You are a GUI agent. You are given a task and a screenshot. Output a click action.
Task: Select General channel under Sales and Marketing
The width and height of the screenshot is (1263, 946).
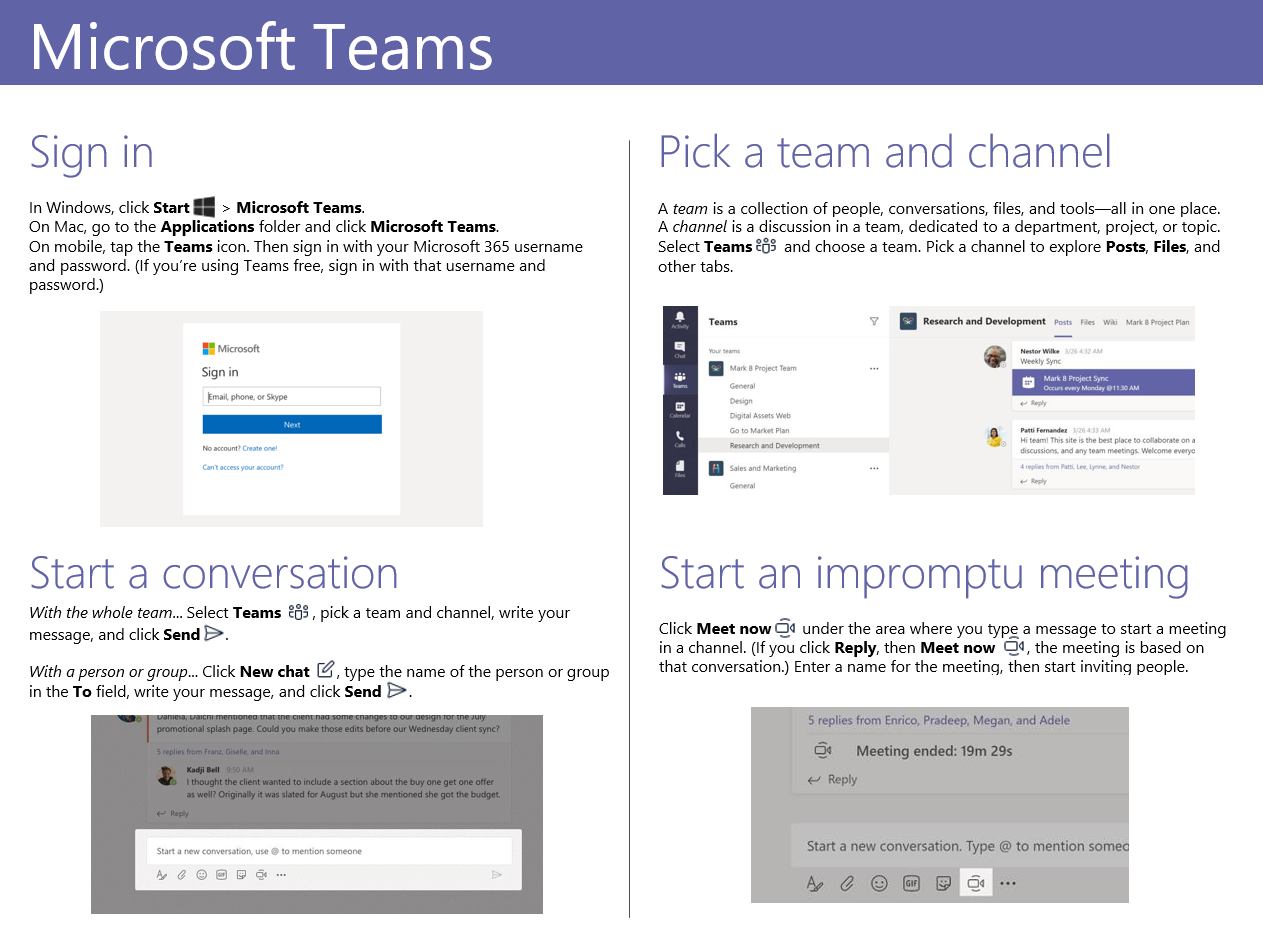click(742, 485)
